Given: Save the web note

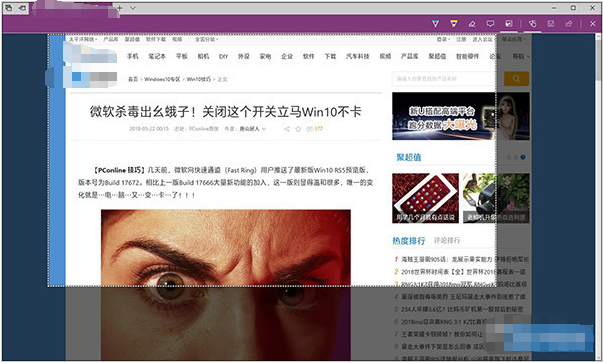Looking at the screenshot, I should [551, 24].
